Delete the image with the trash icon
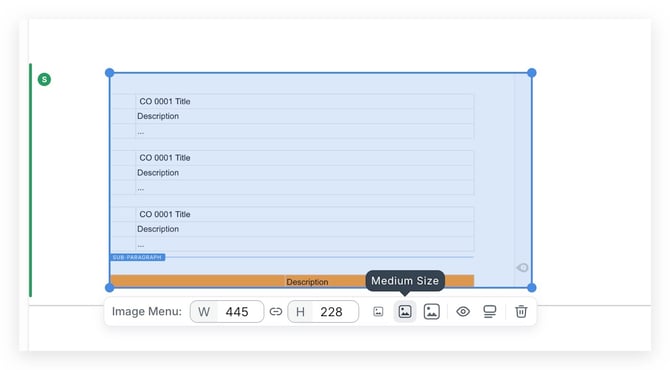The height and width of the screenshot is (370, 670). coord(521,311)
